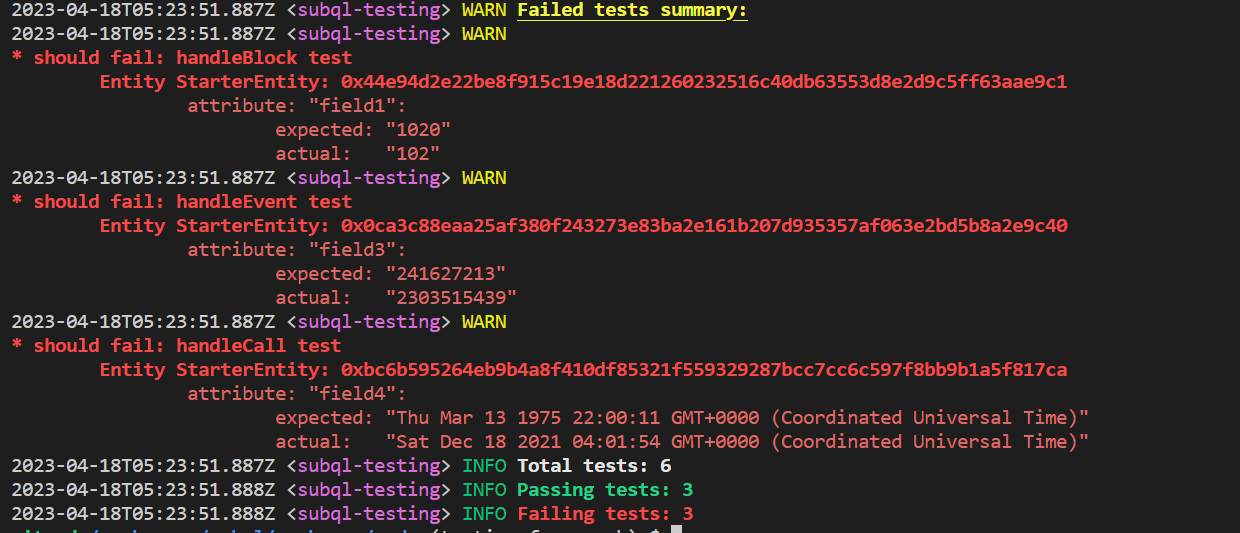
Task: Click the 'Failed tests summary:' heading
Action: pyautogui.click(x=632, y=11)
